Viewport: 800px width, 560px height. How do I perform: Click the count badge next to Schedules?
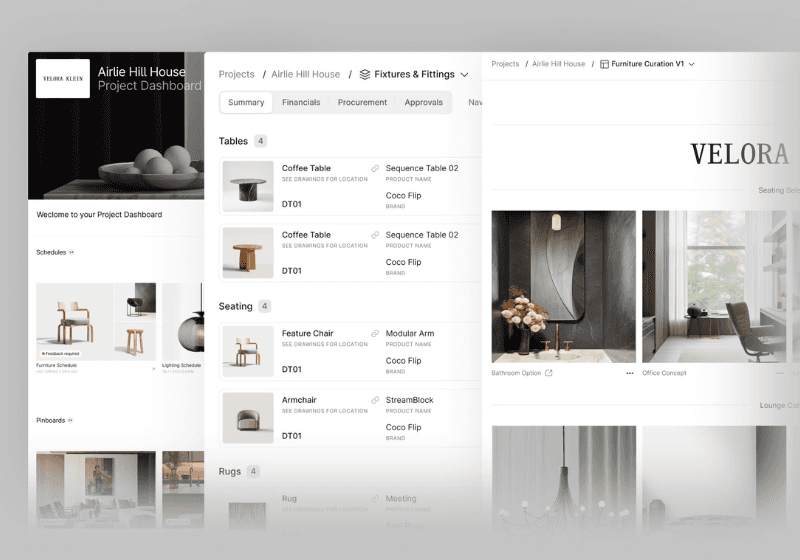pyautogui.click(x=71, y=252)
